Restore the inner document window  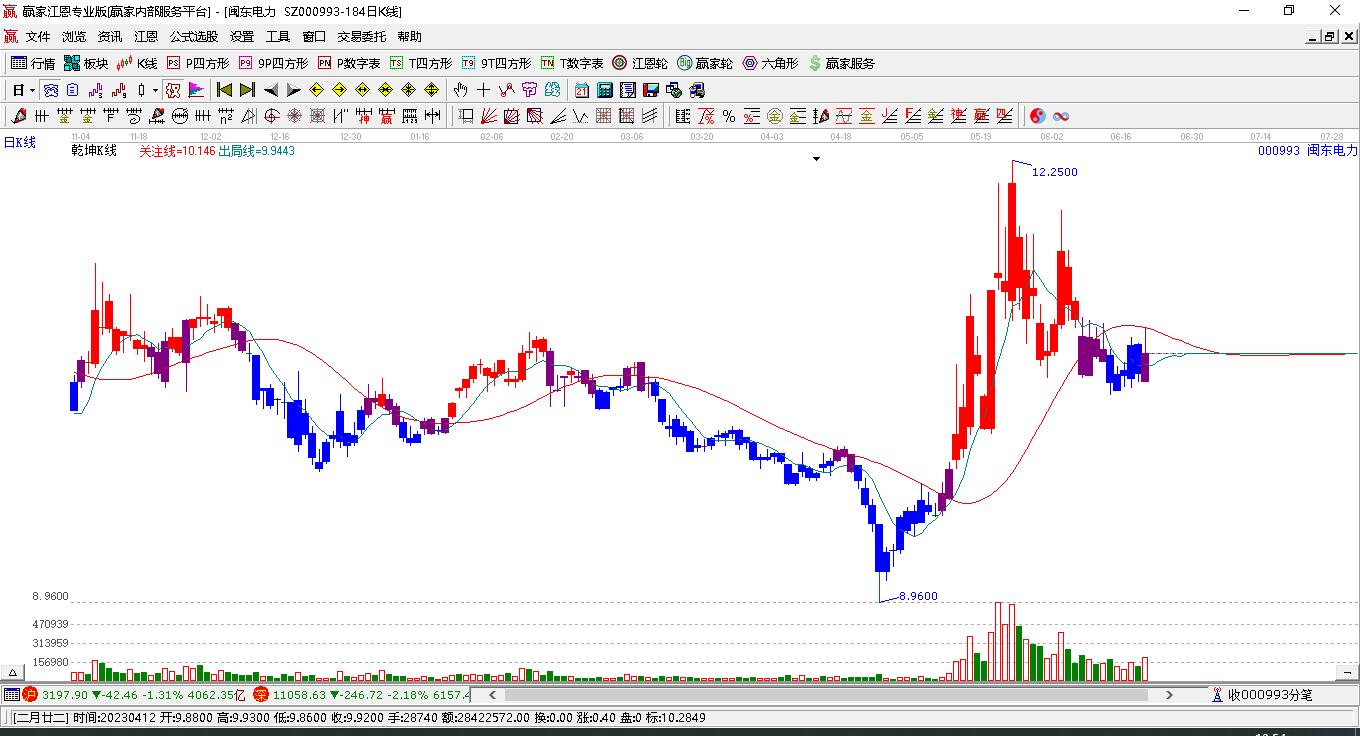[1330, 37]
